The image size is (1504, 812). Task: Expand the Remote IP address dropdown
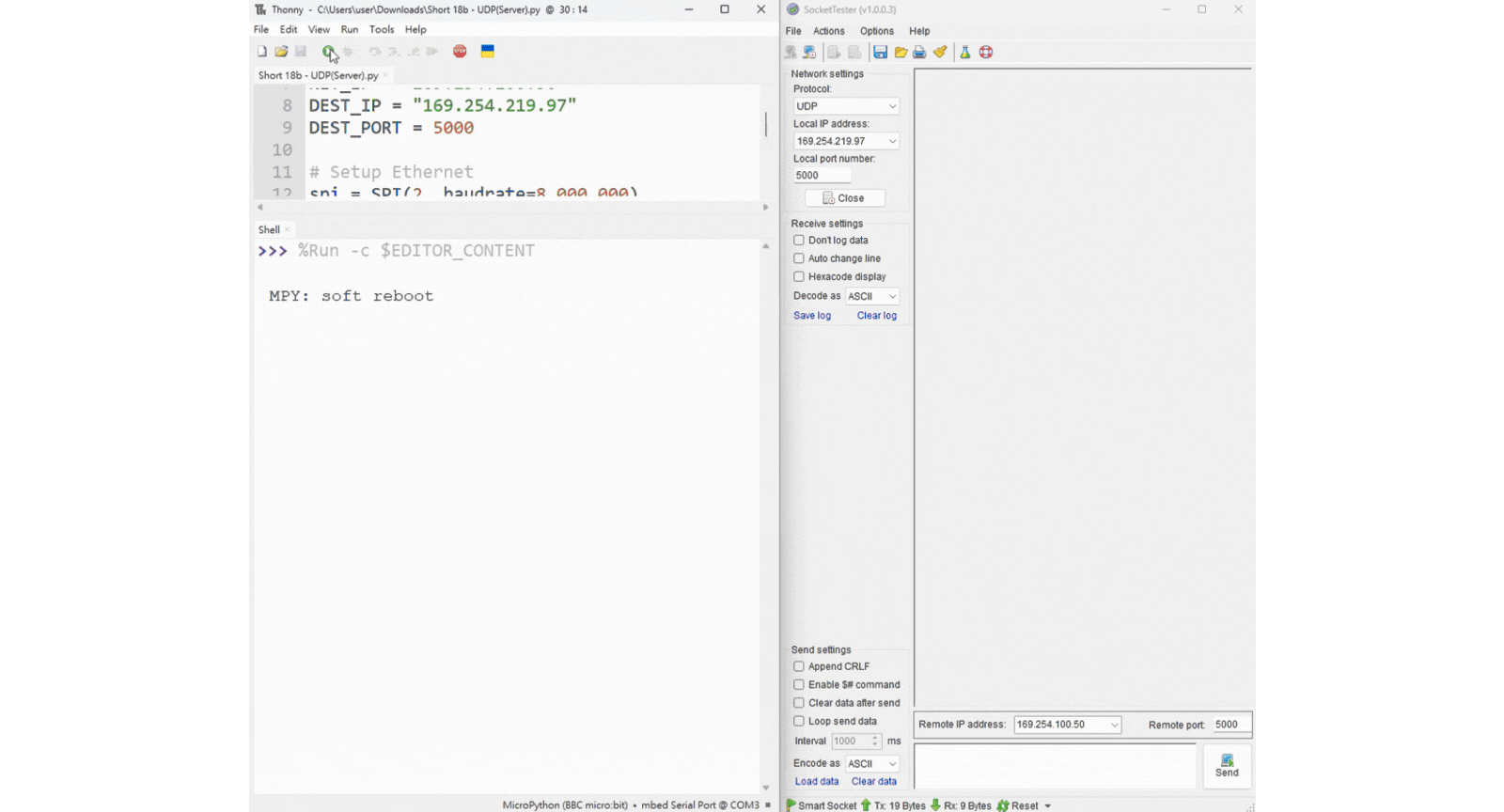pyautogui.click(x=1115, y=725)
